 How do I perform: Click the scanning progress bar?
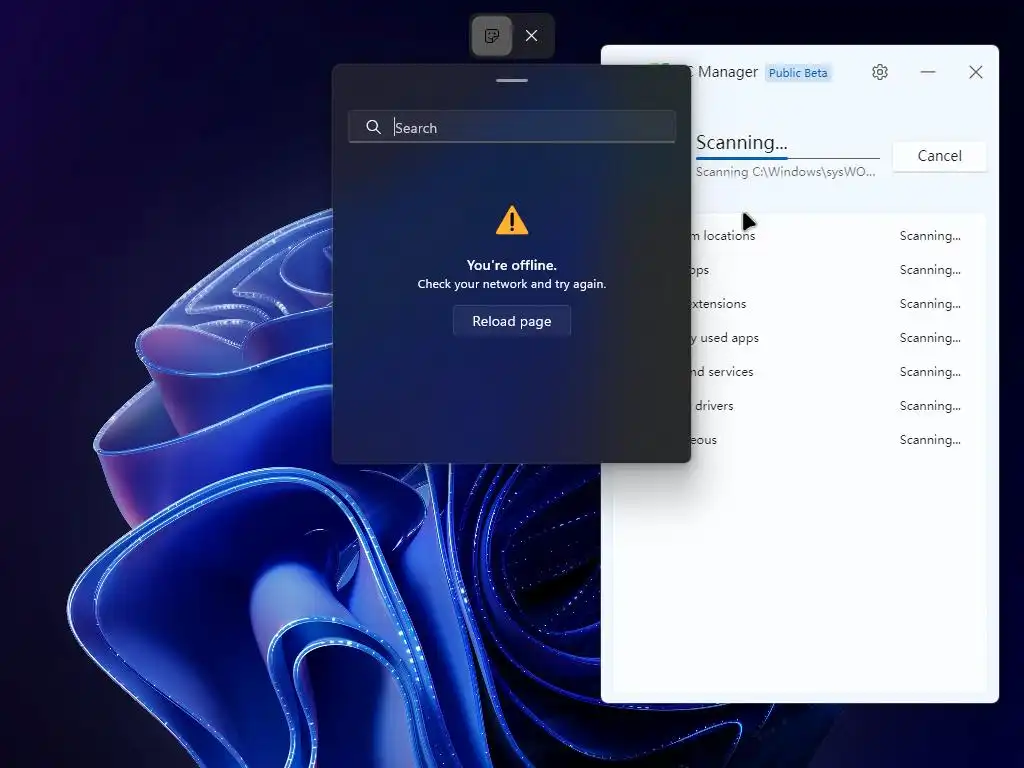(x=788, y=158)
